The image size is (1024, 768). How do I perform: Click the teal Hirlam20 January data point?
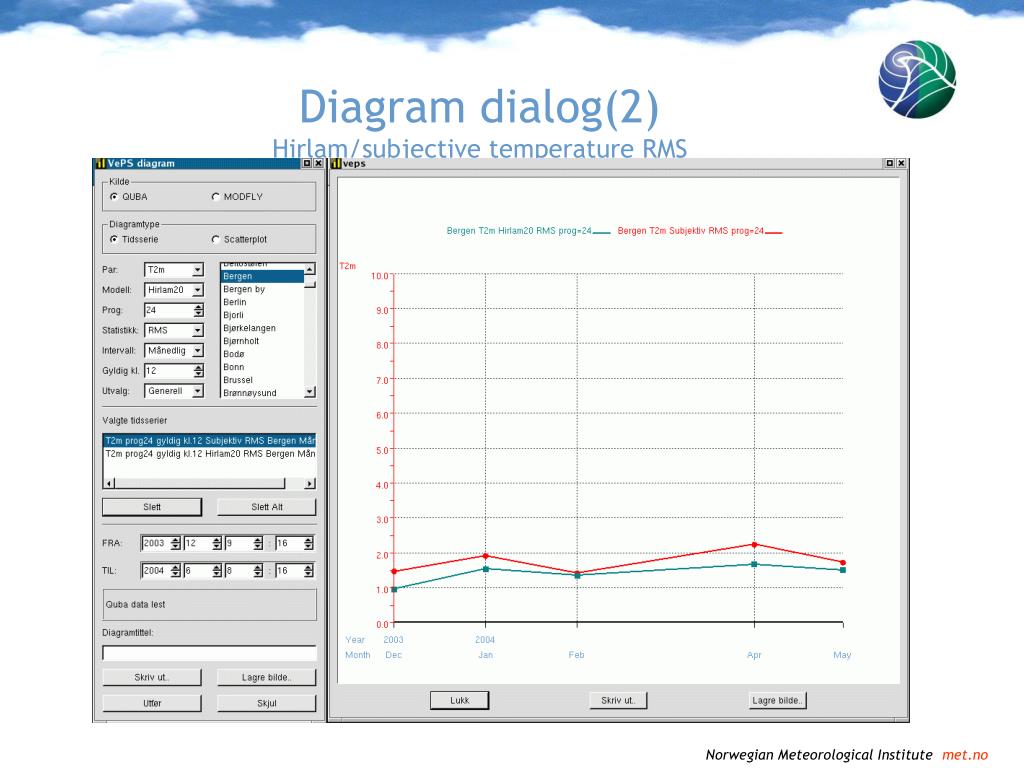click(x=485, y=569)
